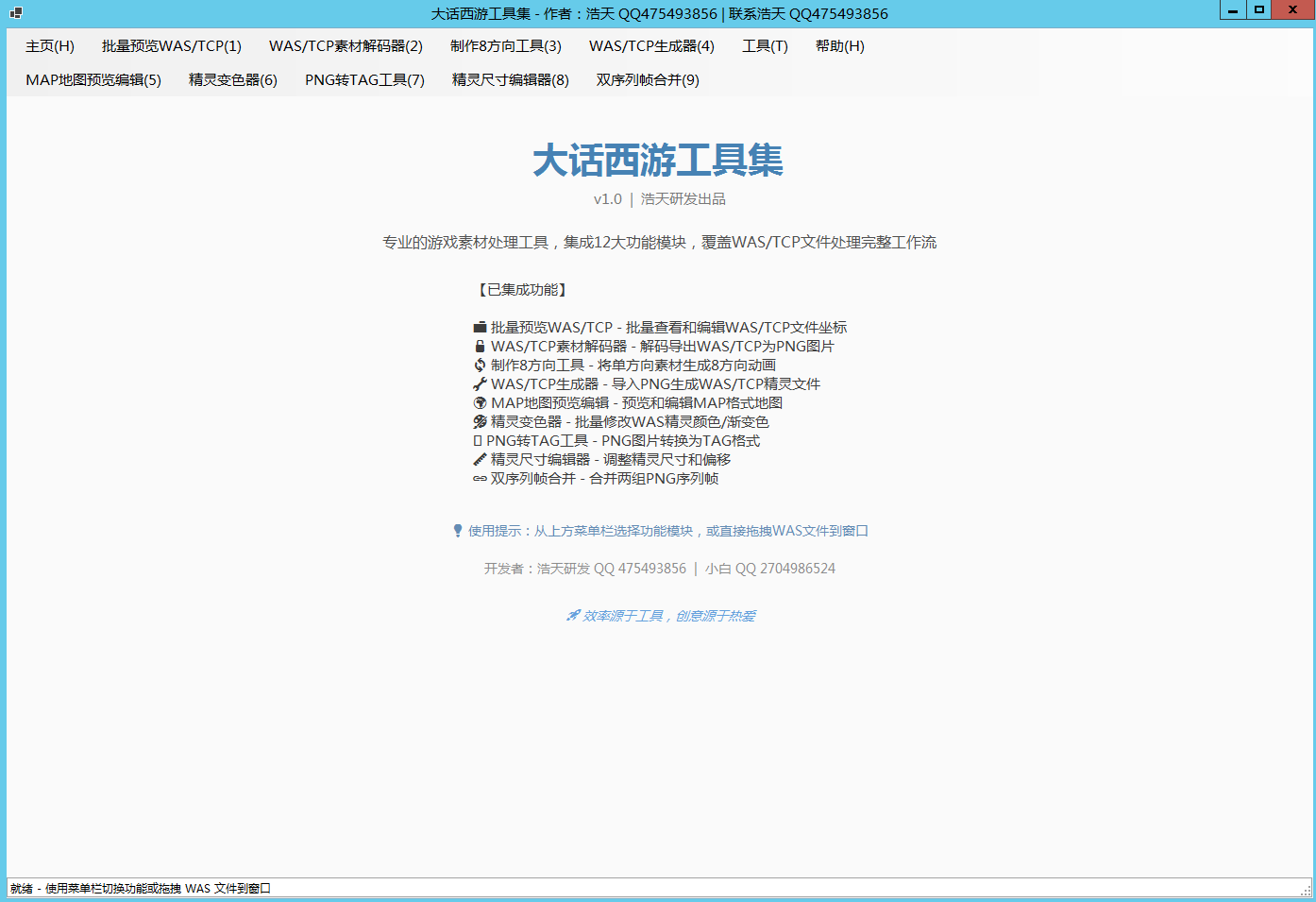Select PNG转TAG工具(7) in the menu bar
This screenshot has height=902, width=1316.
[363, 80]
